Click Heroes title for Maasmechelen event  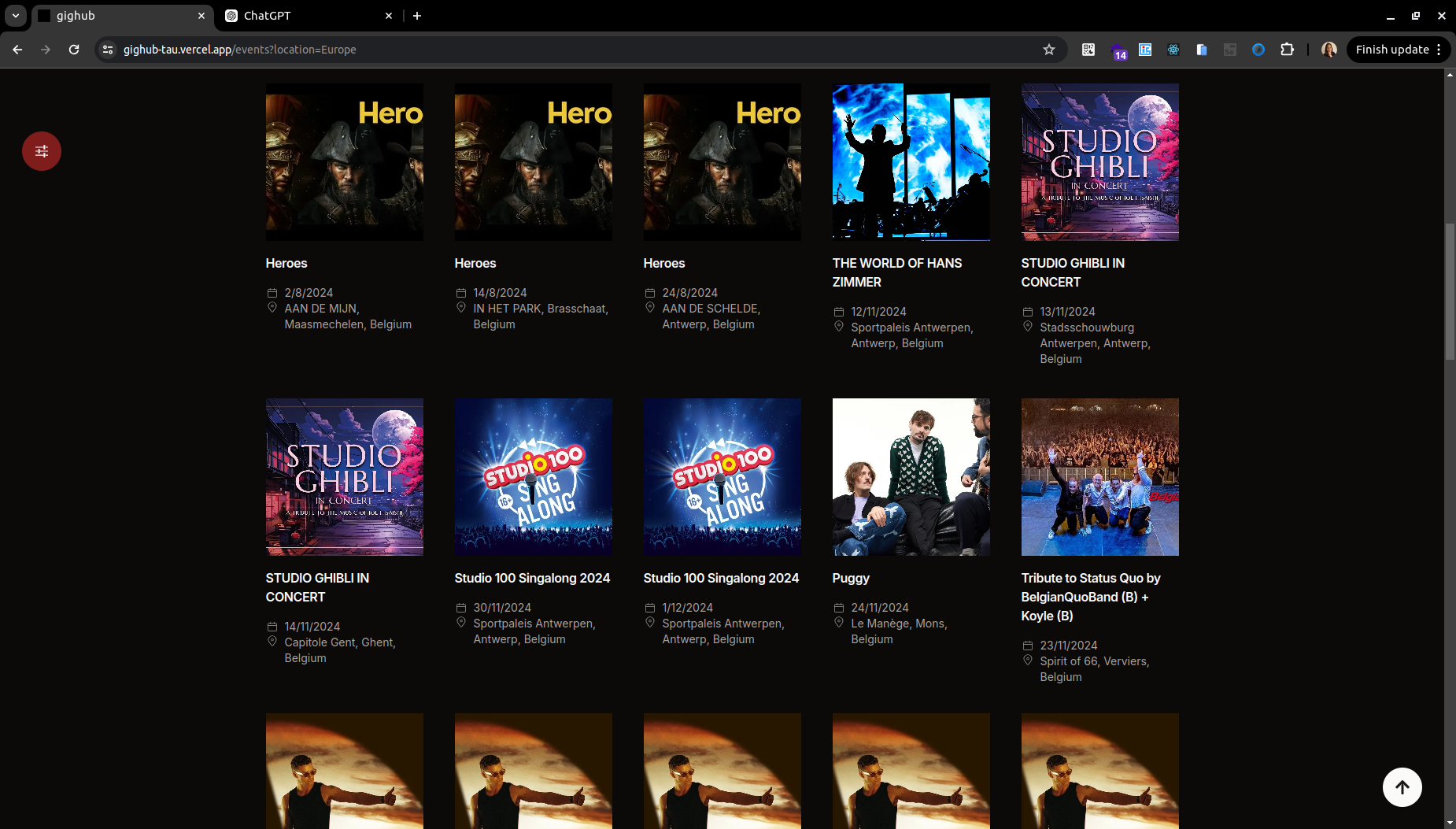point(286,263)
